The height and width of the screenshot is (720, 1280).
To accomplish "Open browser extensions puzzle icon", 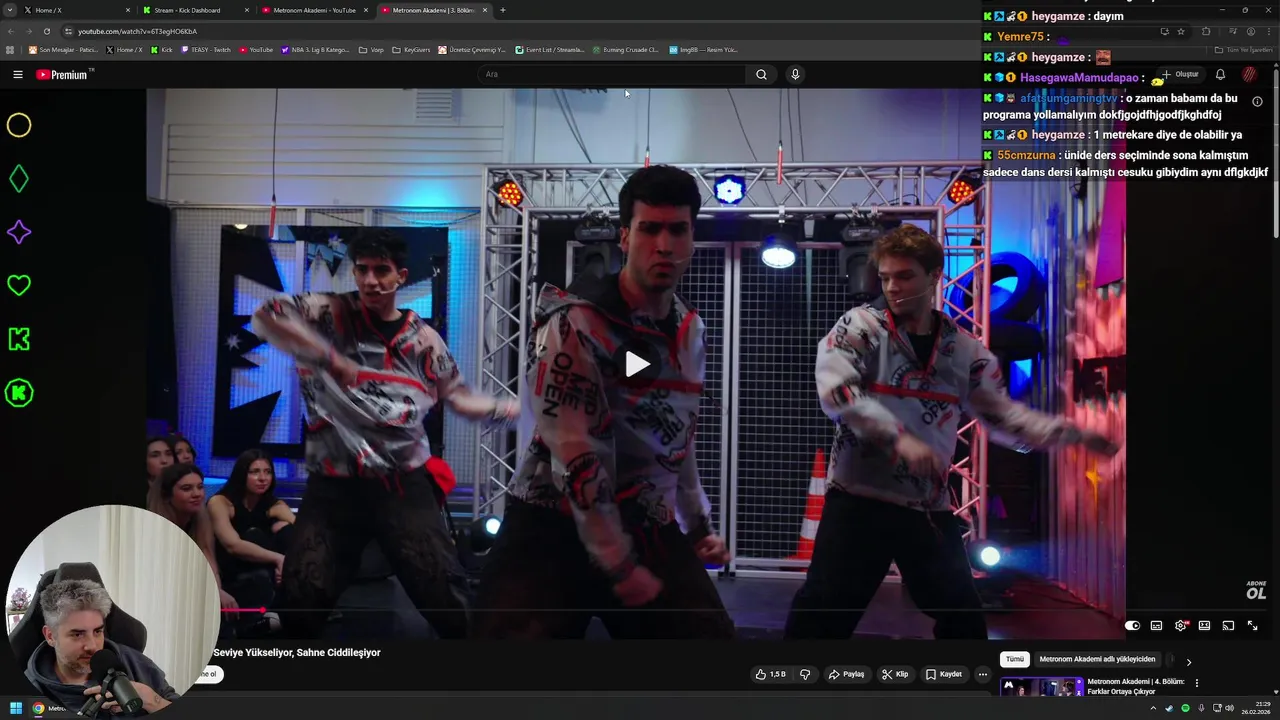I will [1206, 31].
